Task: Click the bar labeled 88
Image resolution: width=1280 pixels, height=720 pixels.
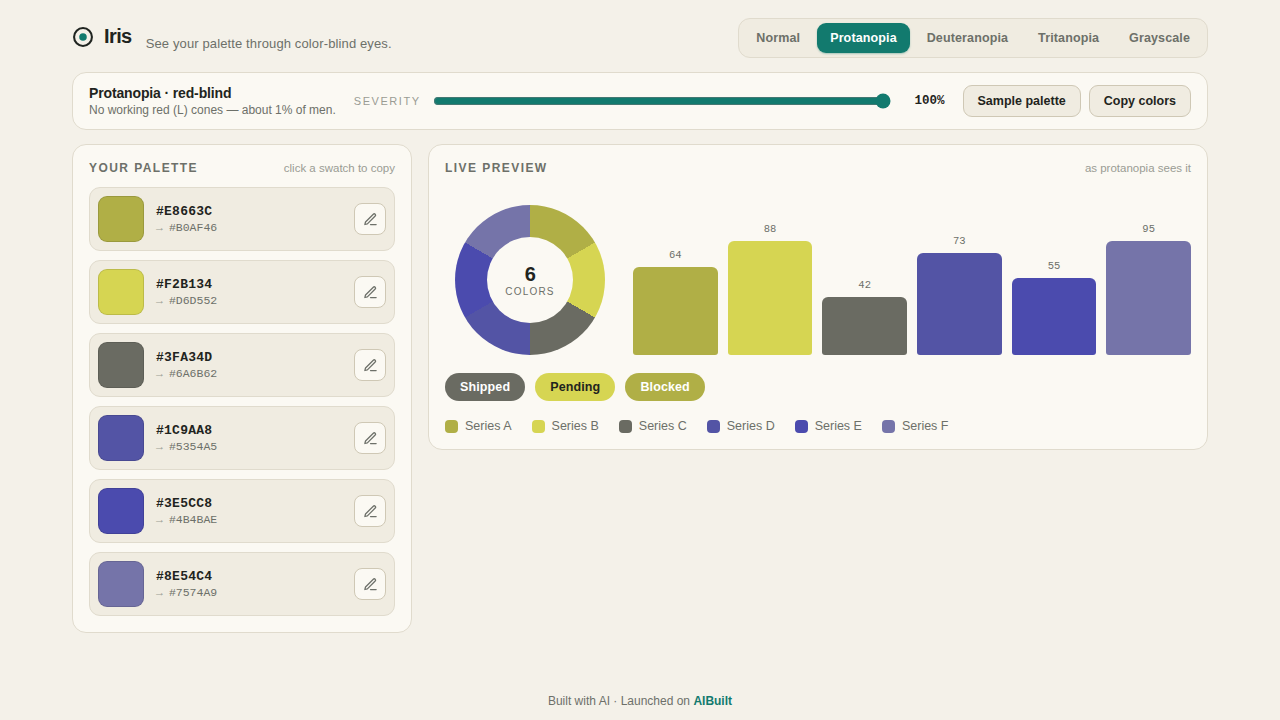Action: (770, 298)
